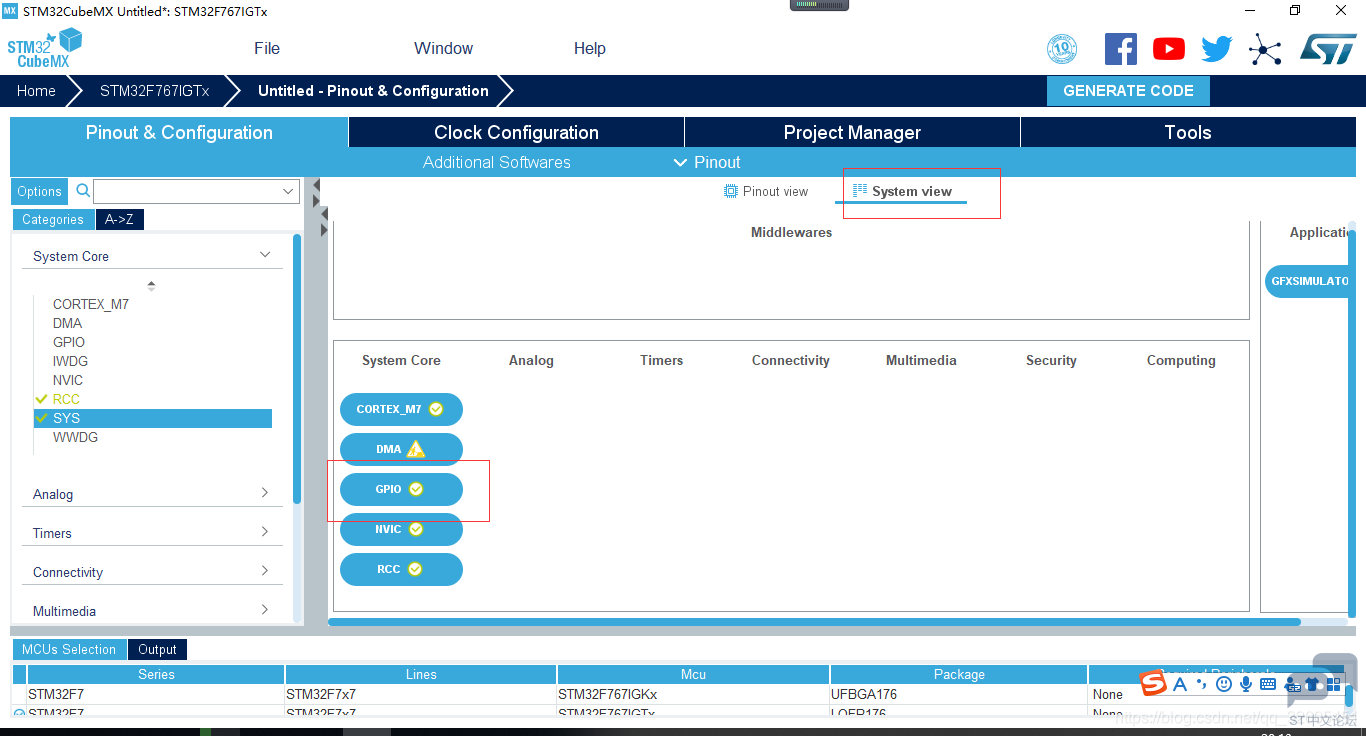Click the STM32CubeMX logo
Image resolution: width=1366 pixels, height=736 pixels.
[x=44, y=49]
